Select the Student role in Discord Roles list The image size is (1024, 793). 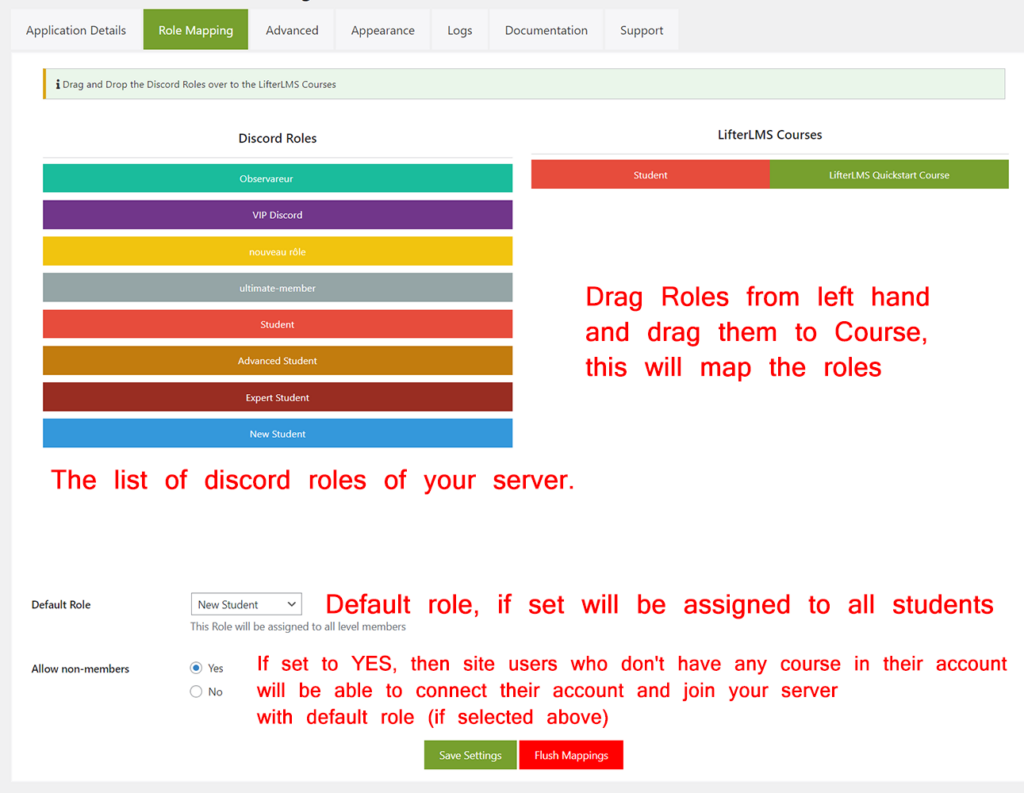(x=278, y=324)
